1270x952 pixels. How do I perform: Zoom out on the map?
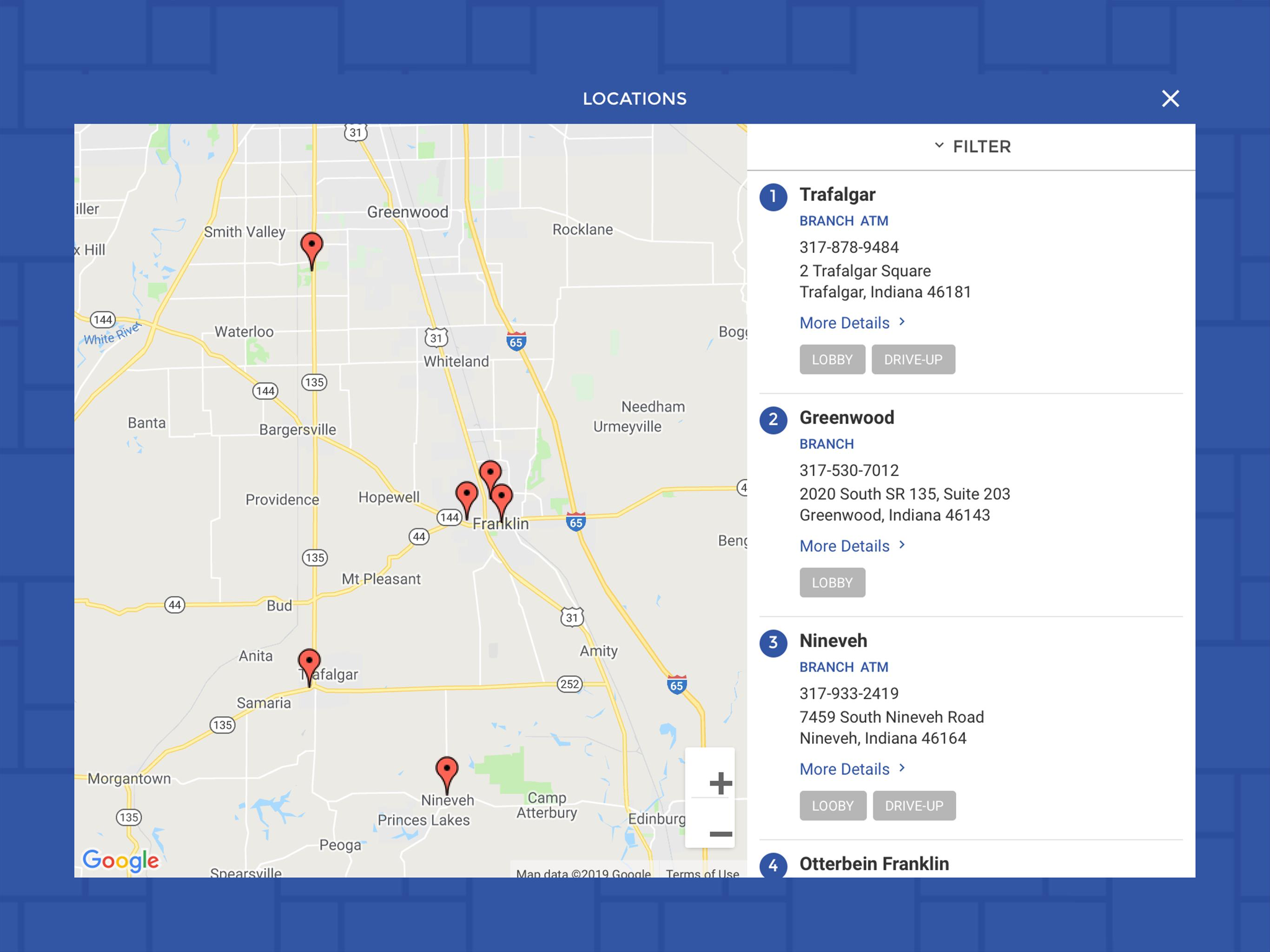[721, 834]
